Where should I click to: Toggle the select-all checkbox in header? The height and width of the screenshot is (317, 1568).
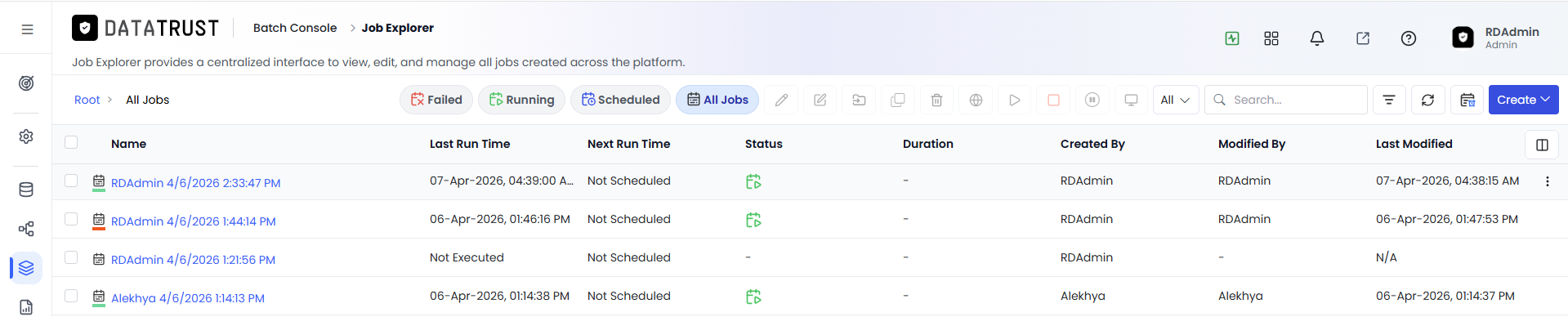coord(71,142)
